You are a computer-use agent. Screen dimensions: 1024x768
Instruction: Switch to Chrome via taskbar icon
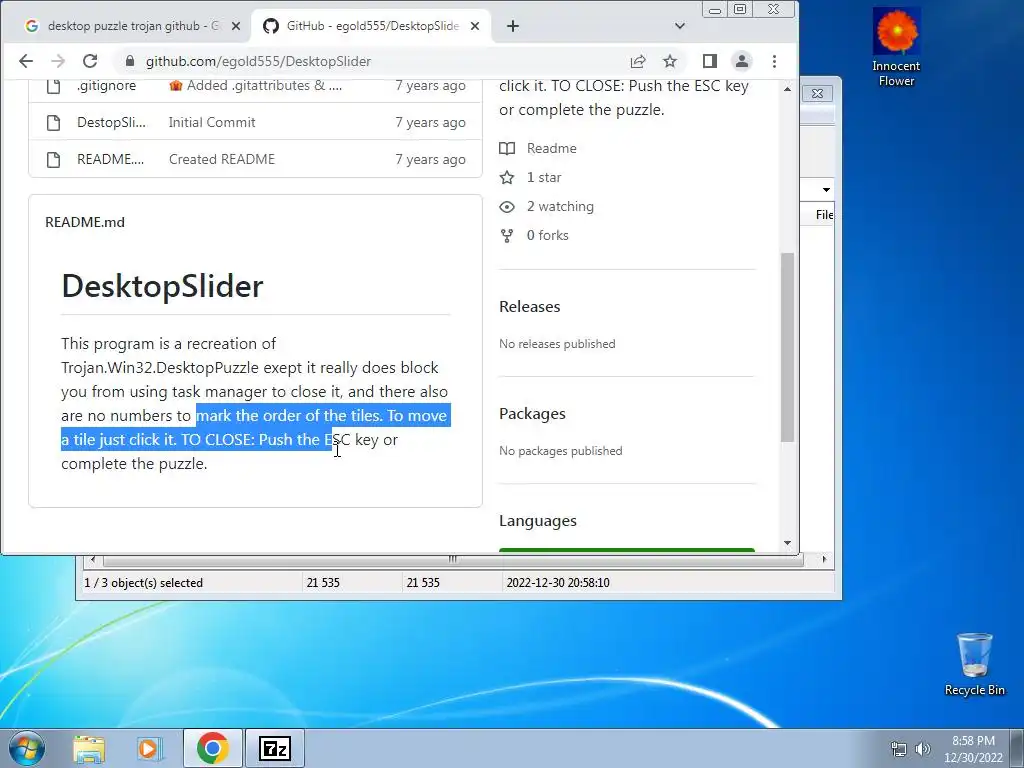(x=212, y=748)
